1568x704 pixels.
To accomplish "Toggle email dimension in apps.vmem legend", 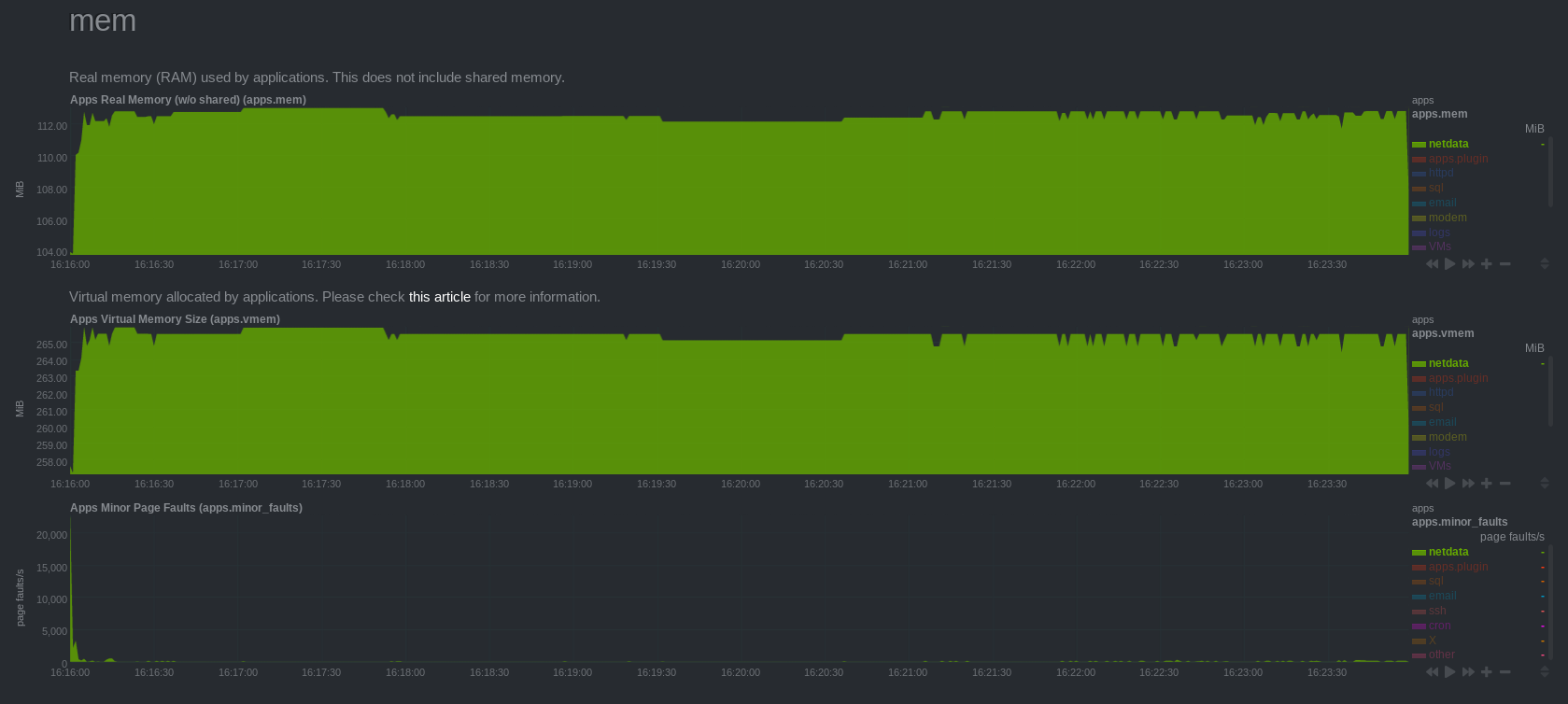I will (1442, 422).
